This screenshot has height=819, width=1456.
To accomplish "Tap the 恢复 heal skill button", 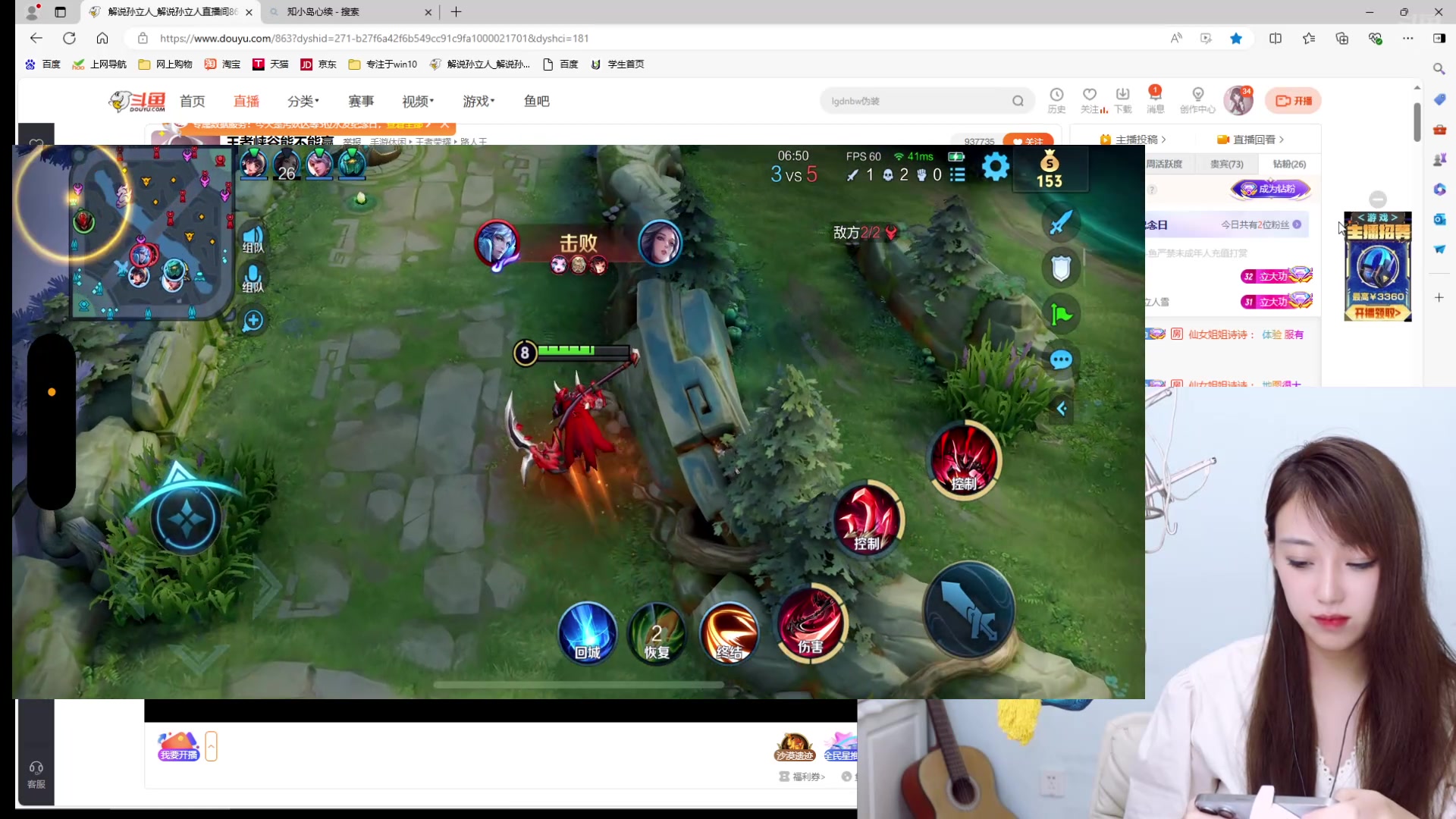I will click(x=657, y=633).
